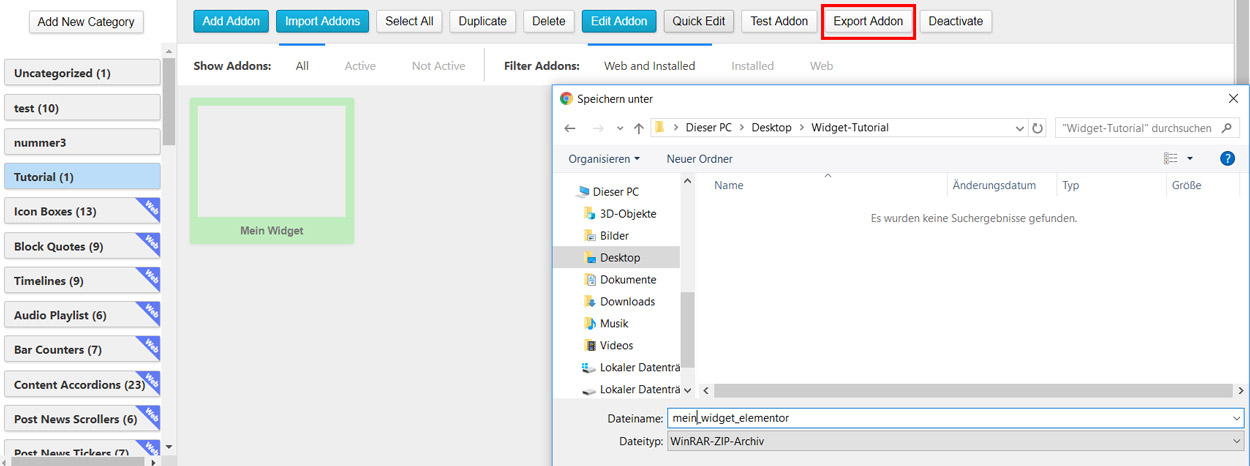Show All addons filter
Screen dimensions: 1250x466
tap(302, 66)
